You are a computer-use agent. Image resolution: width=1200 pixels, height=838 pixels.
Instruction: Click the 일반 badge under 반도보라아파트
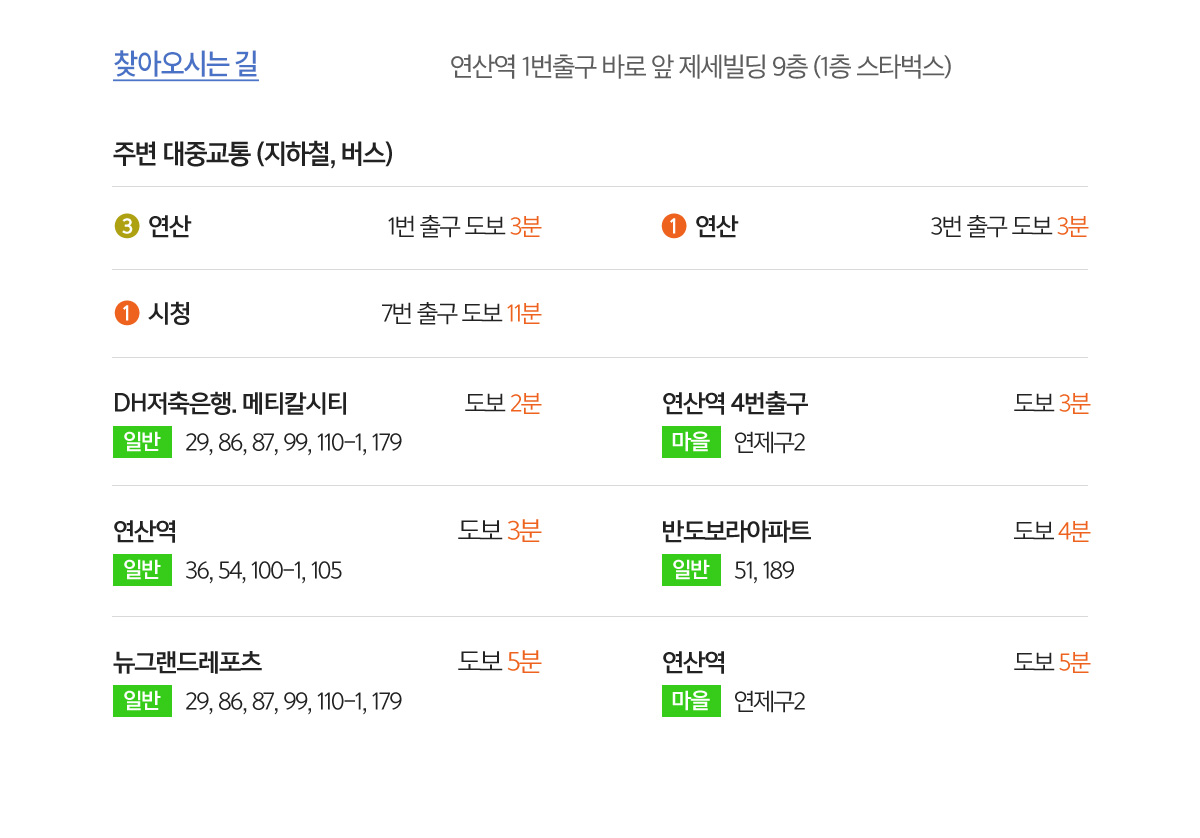click(x=691, y=570)
